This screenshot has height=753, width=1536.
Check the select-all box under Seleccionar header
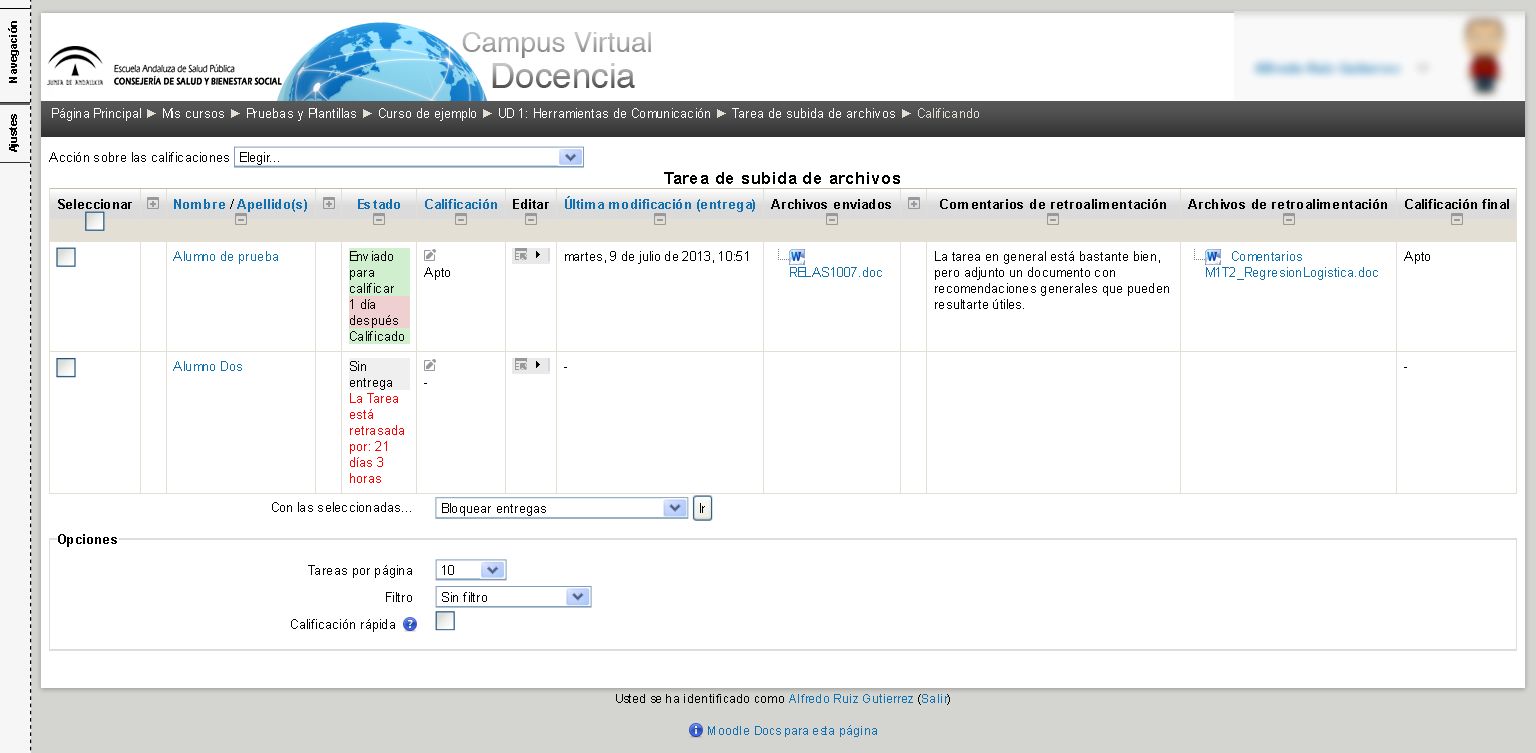[x=95, y=222]
